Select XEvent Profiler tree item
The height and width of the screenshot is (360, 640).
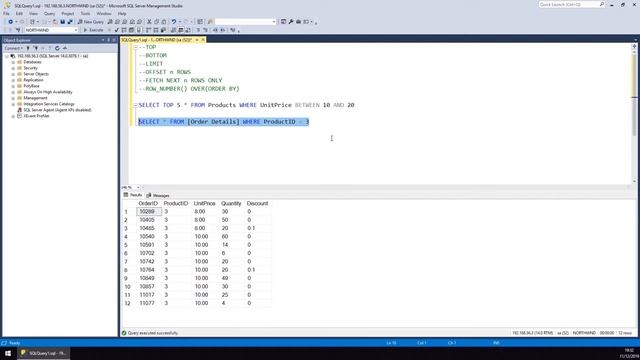coord(36,116)
